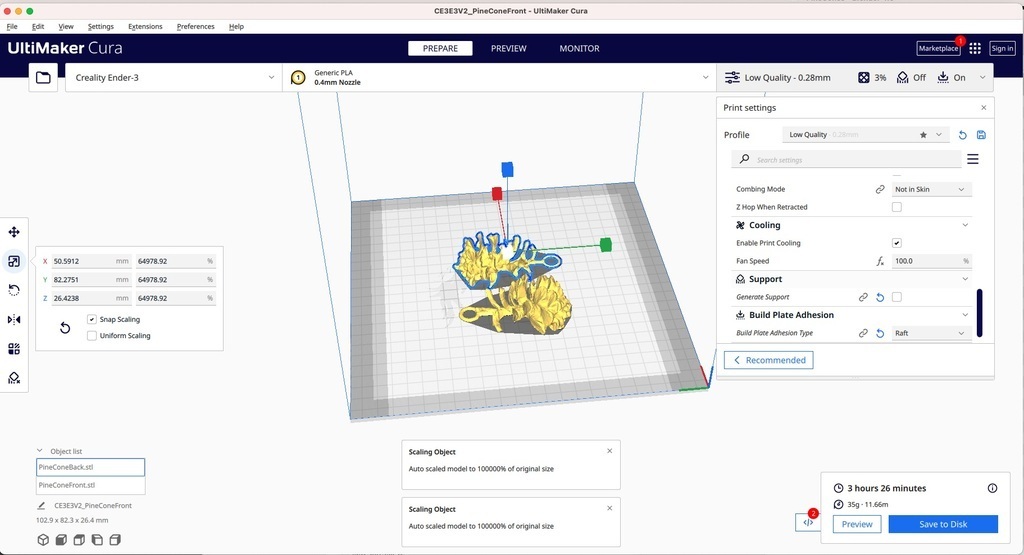Reset scaling with the reset arrow
The width and height of the screenshot is (1024, 555).
65,328
